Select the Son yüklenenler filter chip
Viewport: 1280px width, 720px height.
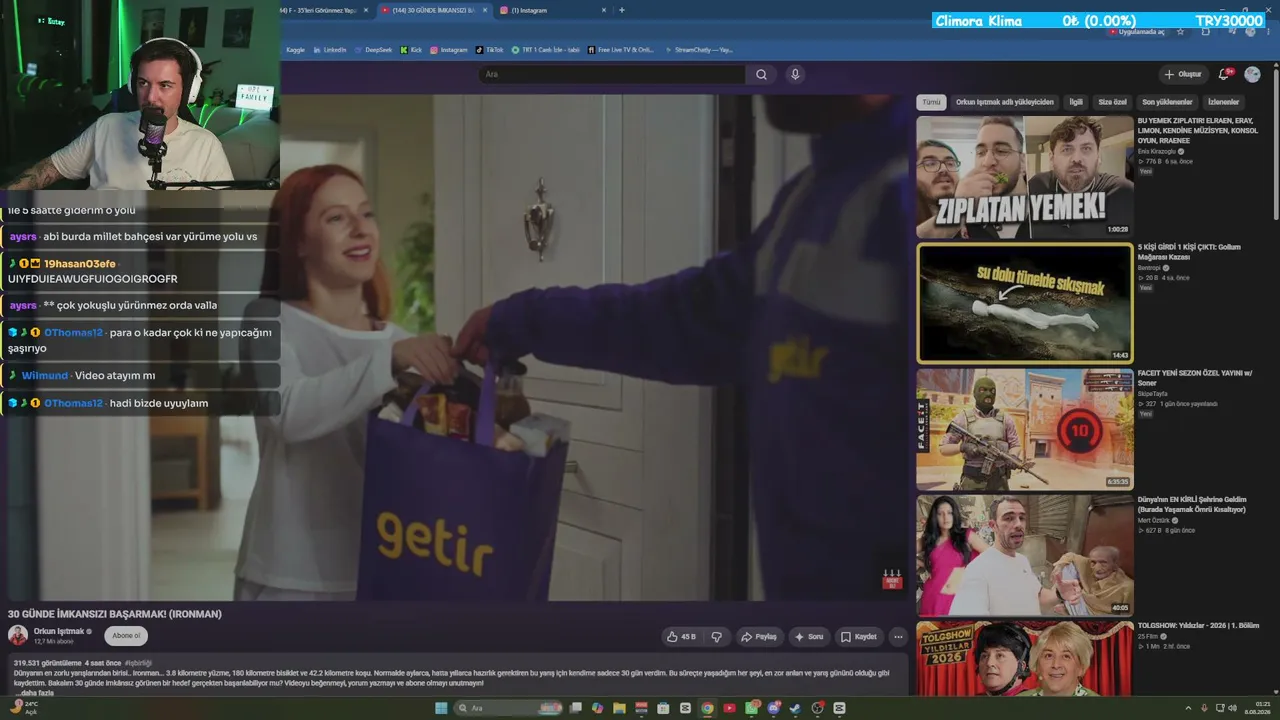tap(1167, 102)
